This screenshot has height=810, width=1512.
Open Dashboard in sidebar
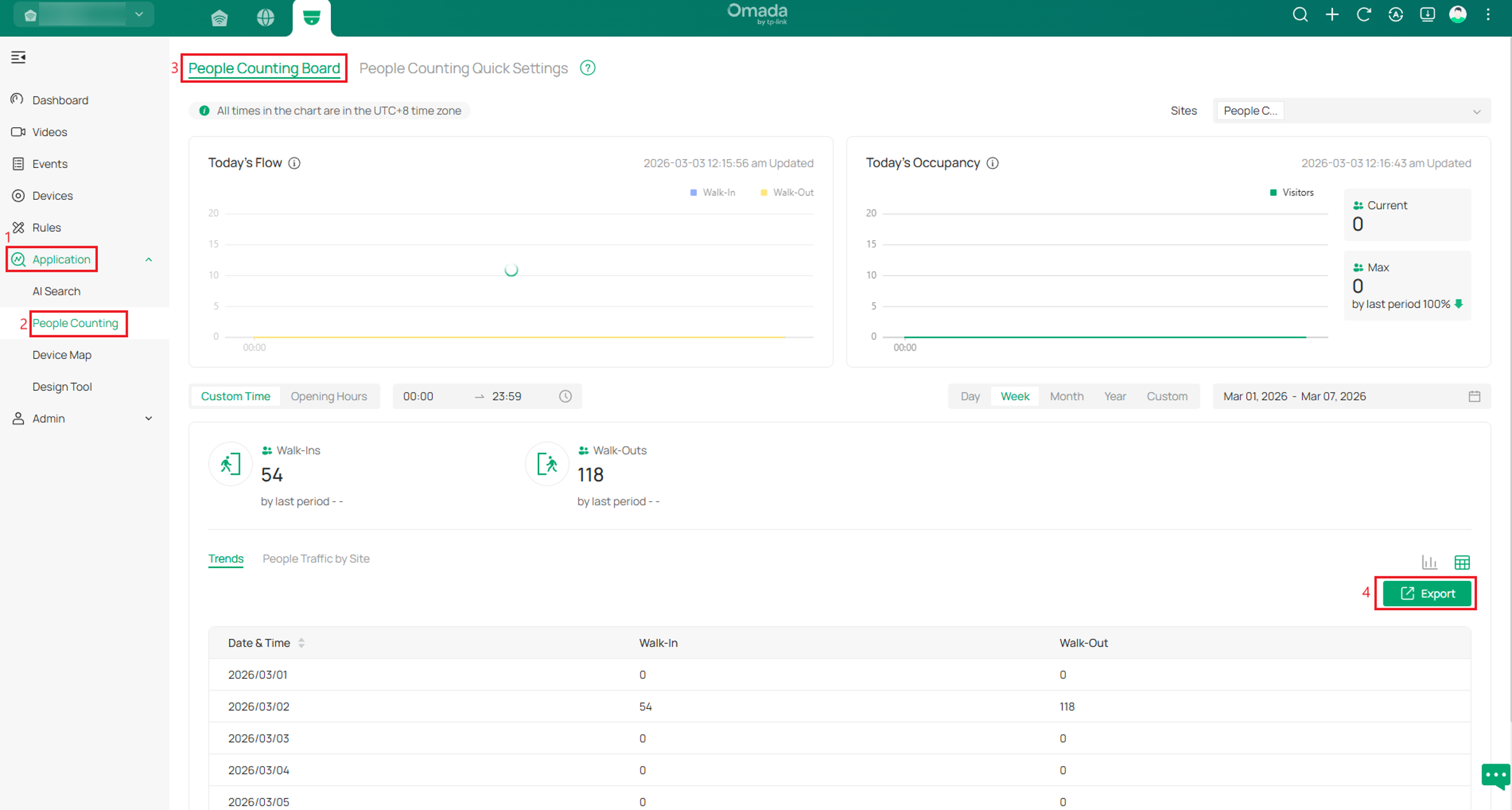[x=60, y=100]
